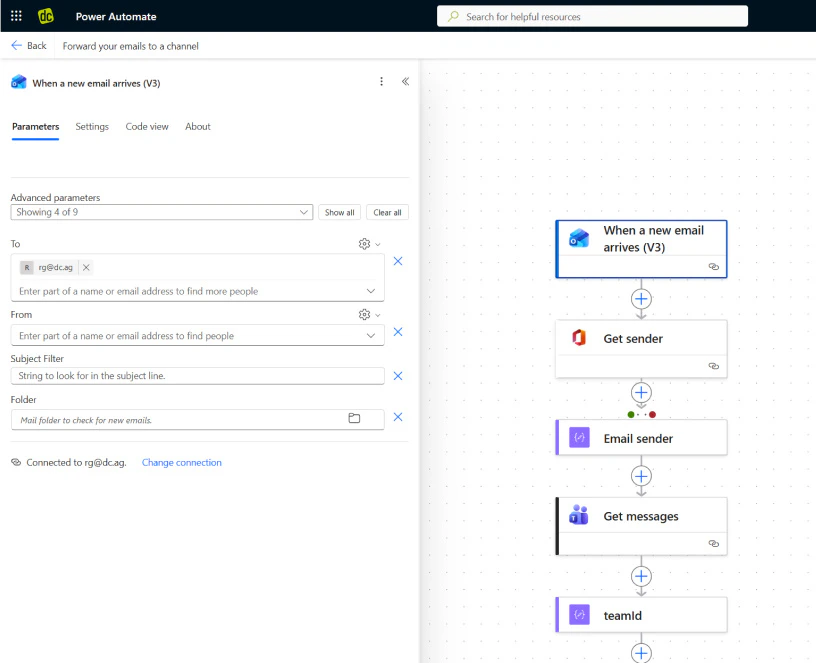Click the green run-after status dot
Viewport: 816px width, 663px height.
coord(631,415)
